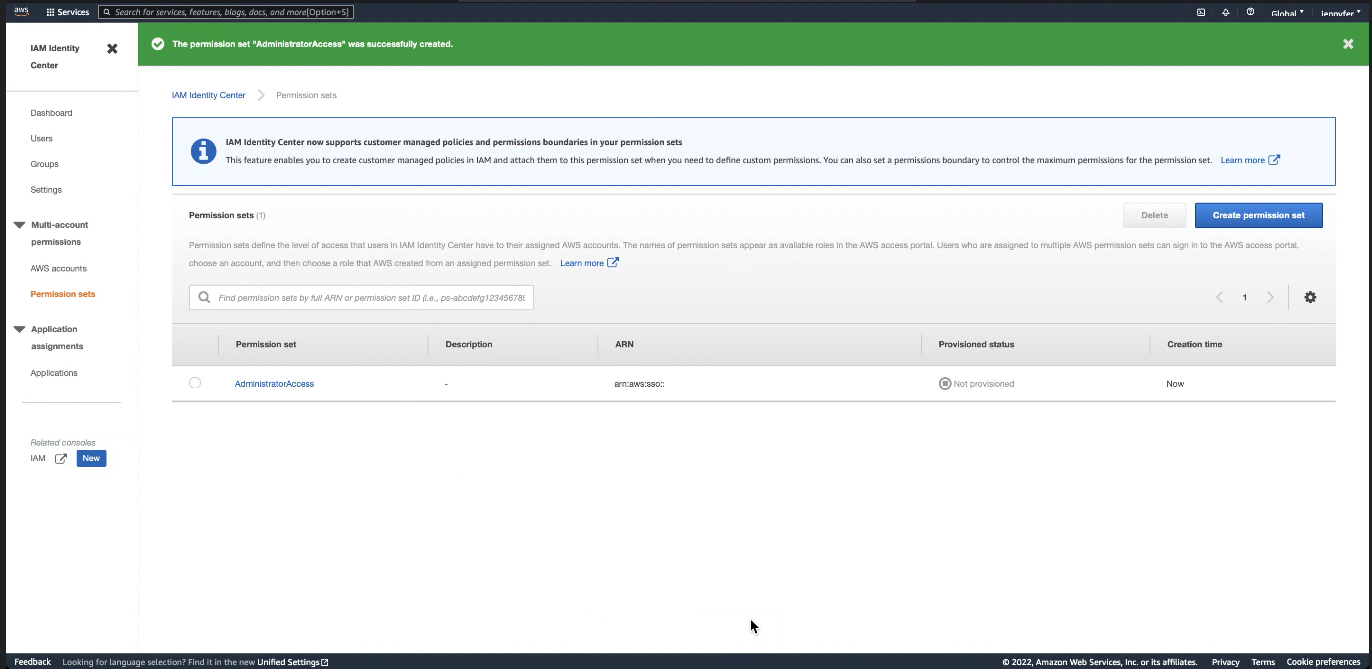Open the Global region dropdown
The image size is (1372, 669).
point(1287,13)
